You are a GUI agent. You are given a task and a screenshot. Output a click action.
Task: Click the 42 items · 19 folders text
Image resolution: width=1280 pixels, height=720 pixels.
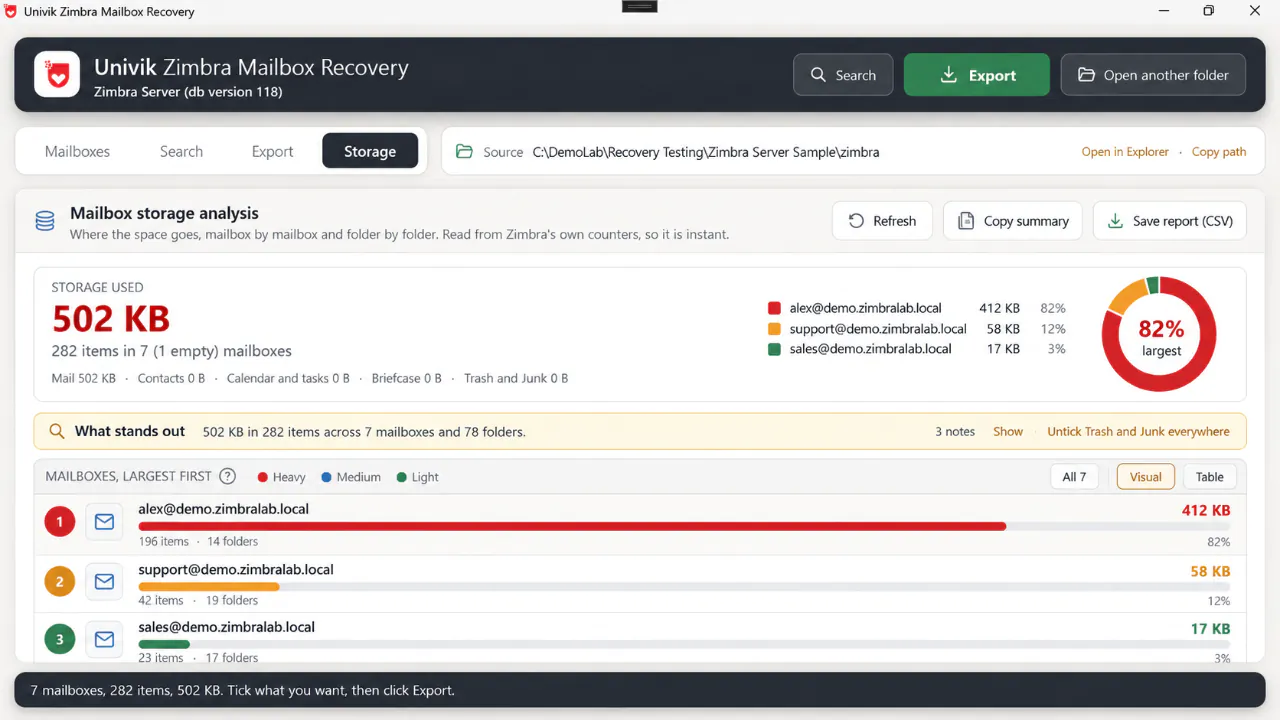198,600
